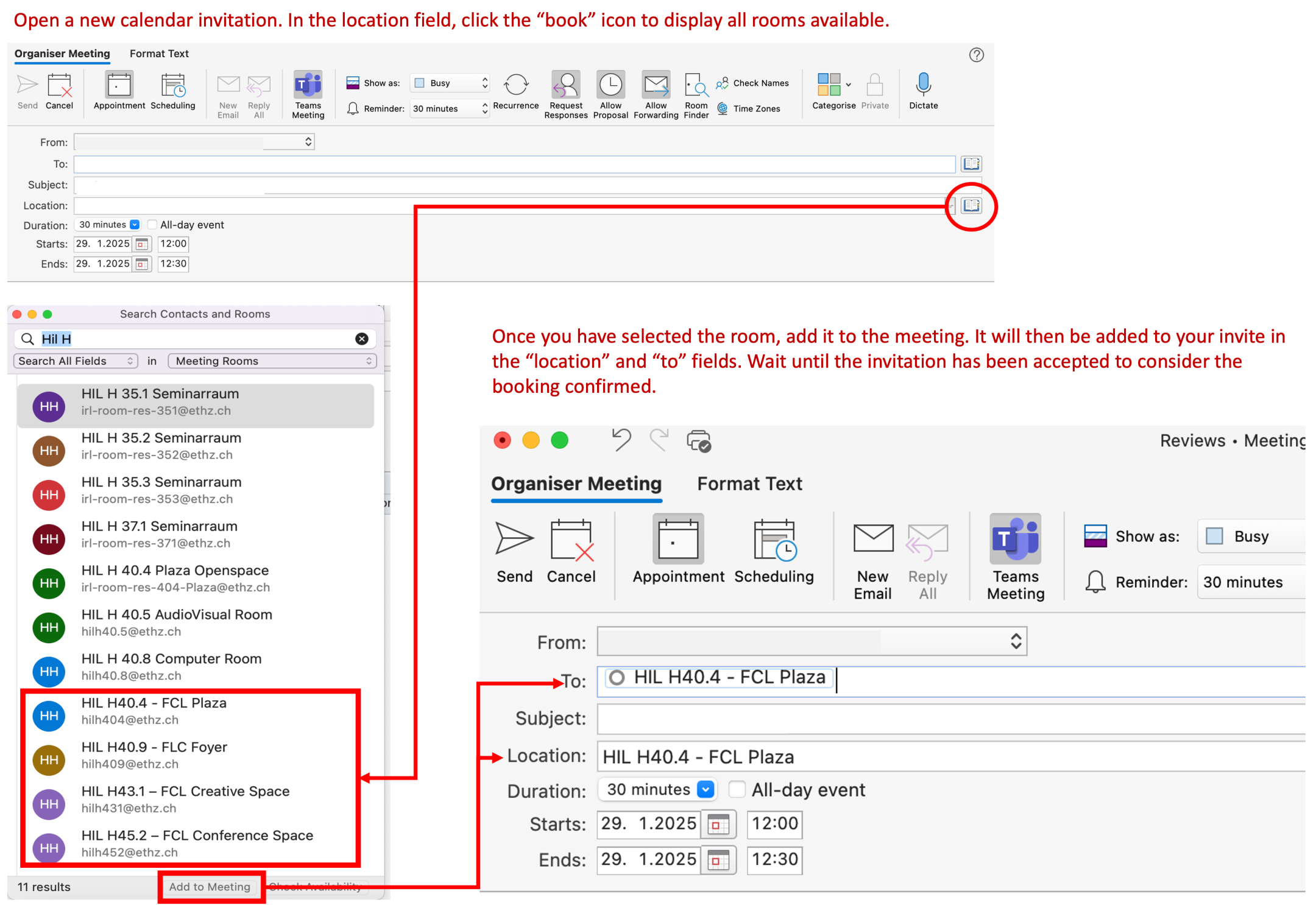Screen dimensions: 1316x905
Task: Switch to Format Text tab in top window
Action: 159,54
